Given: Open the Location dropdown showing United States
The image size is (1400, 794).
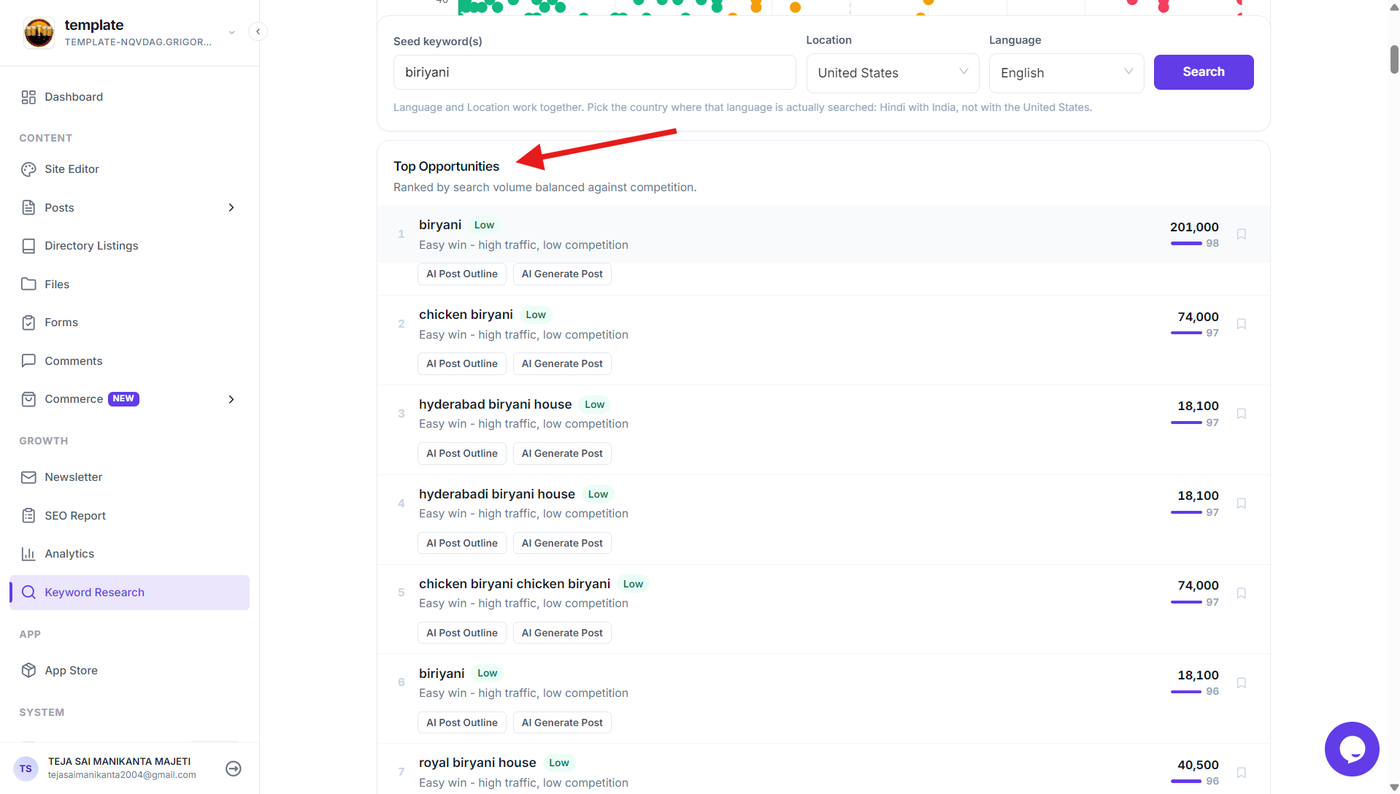Looking at the screenshot, I should (x=892, y=72).
